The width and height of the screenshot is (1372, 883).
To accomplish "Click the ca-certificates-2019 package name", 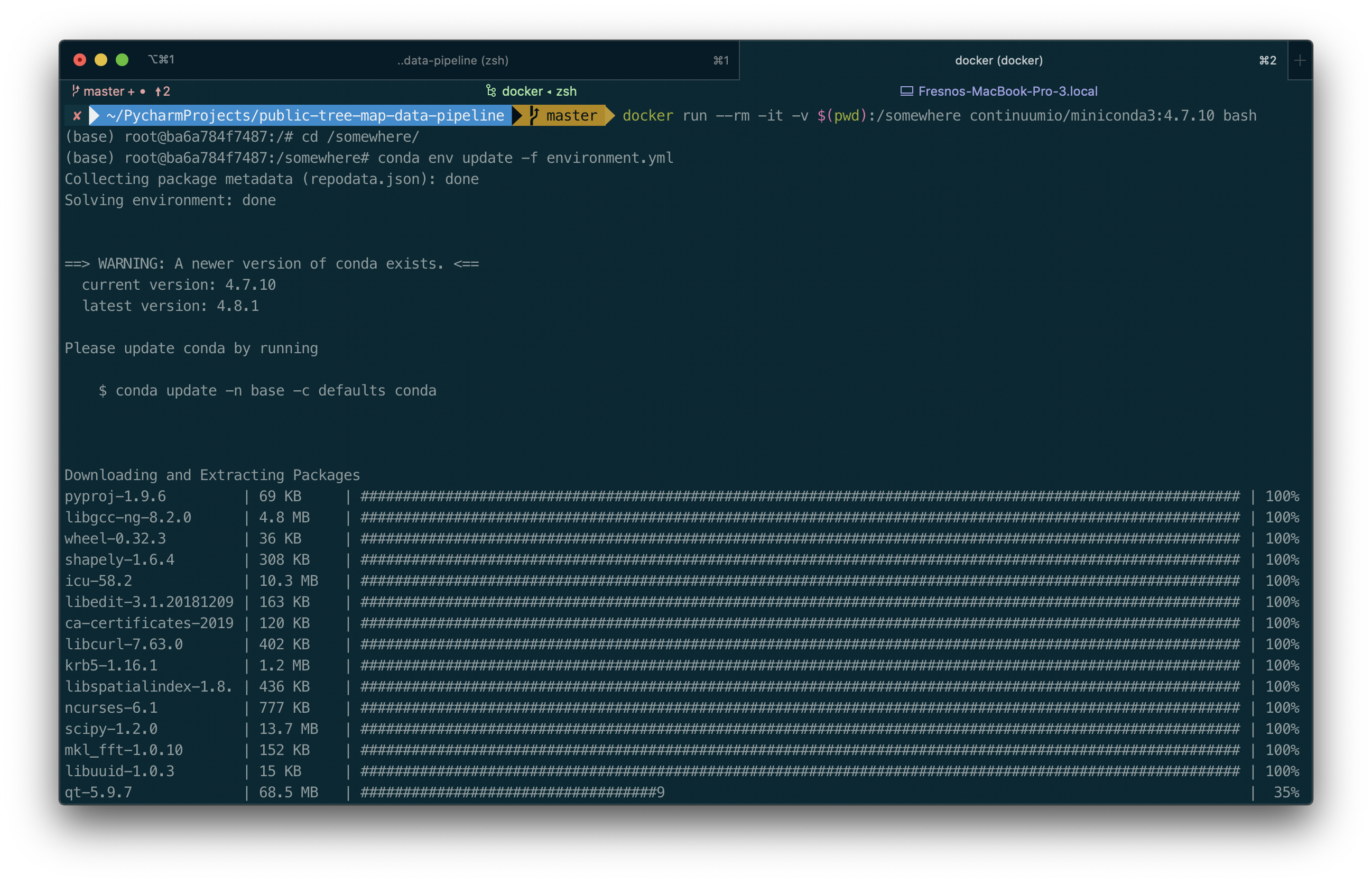I will (x=149, y=623).
